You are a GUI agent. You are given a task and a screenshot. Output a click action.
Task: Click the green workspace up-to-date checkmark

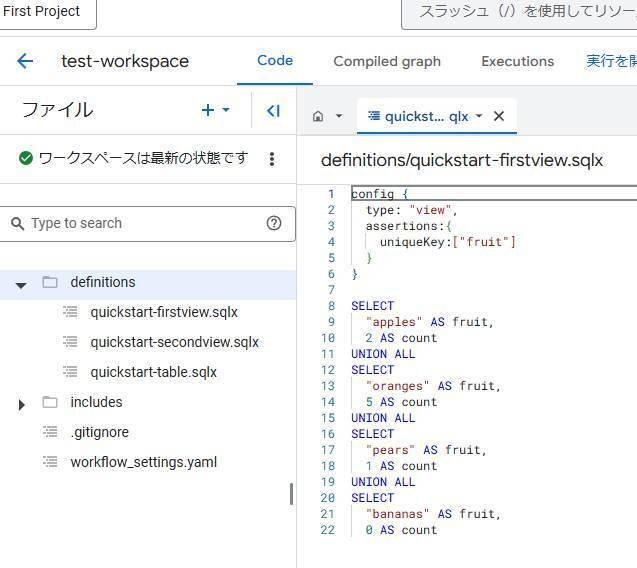click(26, 158)
